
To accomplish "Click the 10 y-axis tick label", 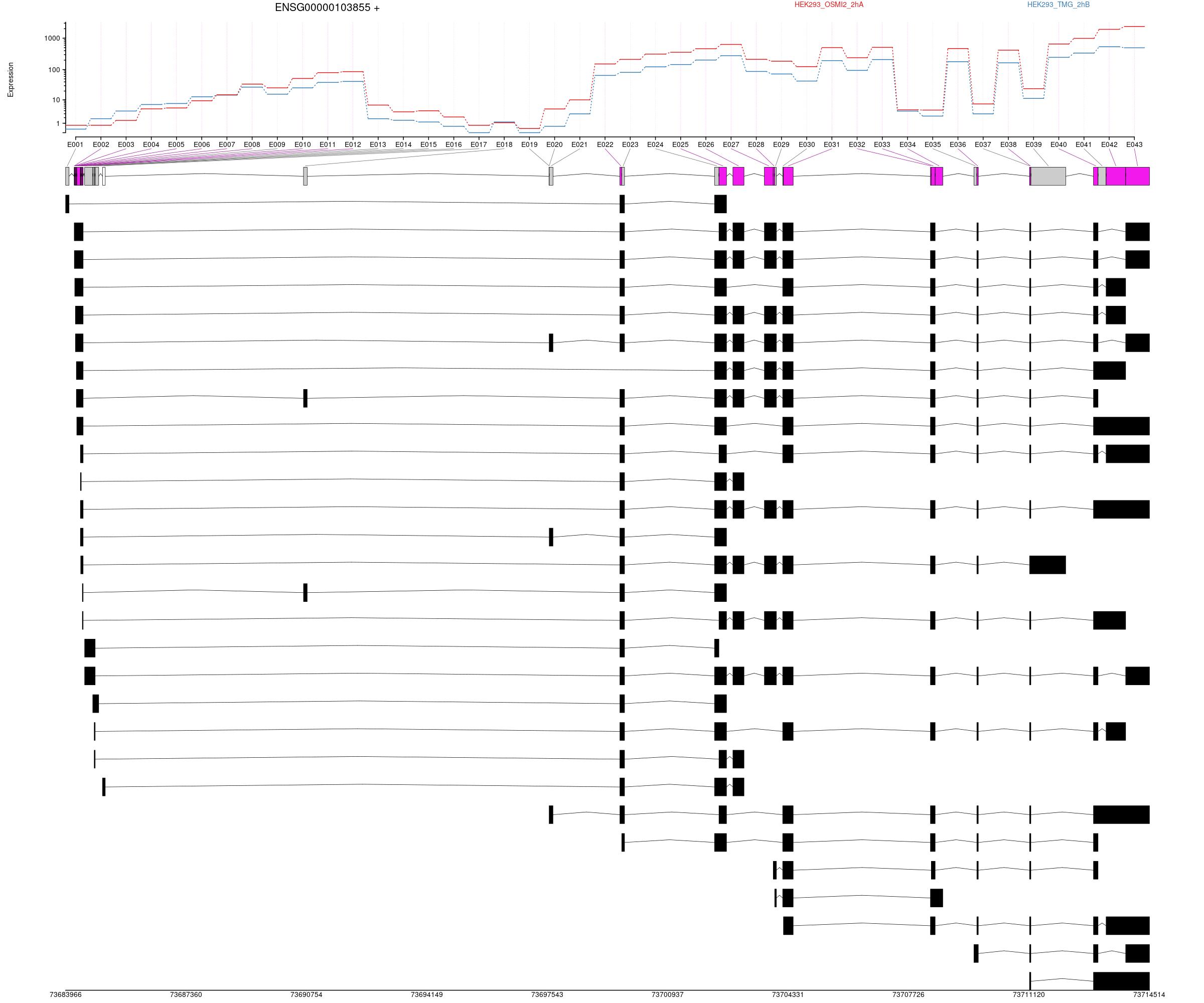I will pos(56,100).
